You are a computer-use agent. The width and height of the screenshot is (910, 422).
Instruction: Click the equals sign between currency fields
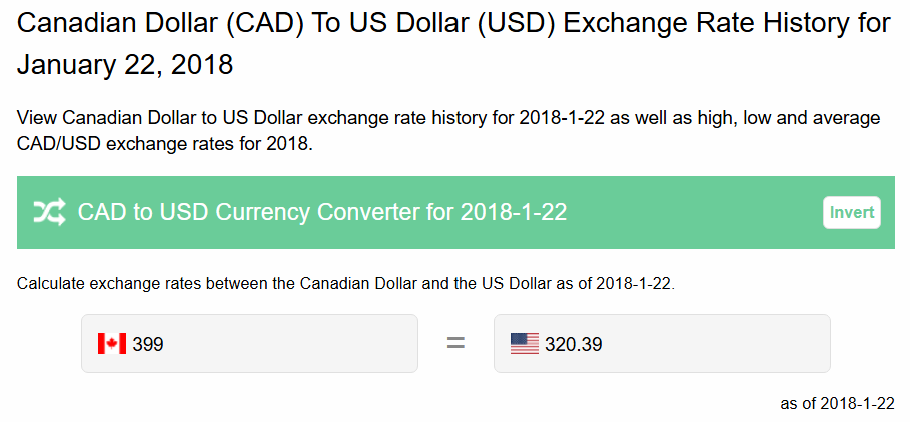[456, 344]
